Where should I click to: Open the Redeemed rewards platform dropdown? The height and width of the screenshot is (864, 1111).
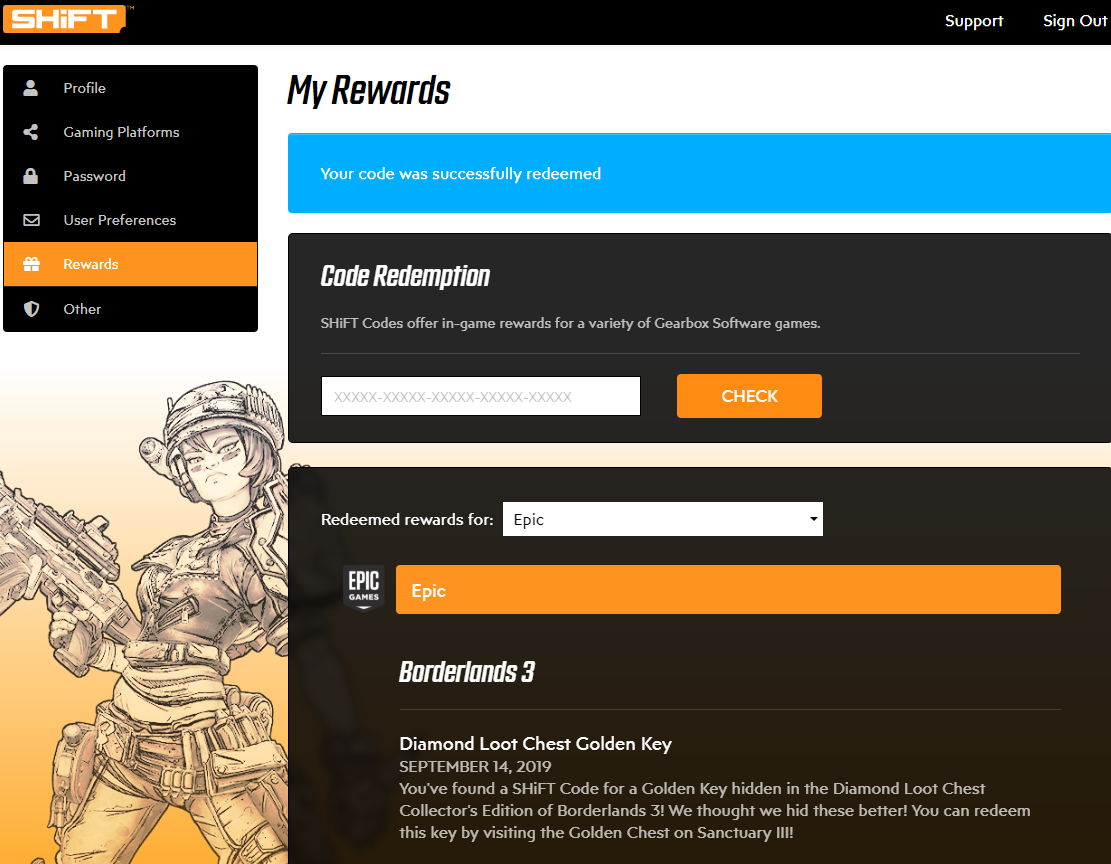662,519
